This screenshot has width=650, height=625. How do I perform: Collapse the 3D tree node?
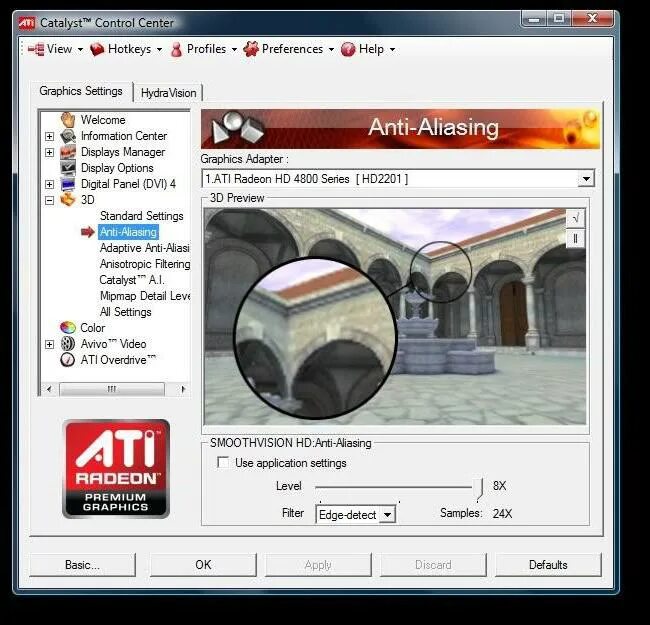pyautogui.click(x=49, y=201)
